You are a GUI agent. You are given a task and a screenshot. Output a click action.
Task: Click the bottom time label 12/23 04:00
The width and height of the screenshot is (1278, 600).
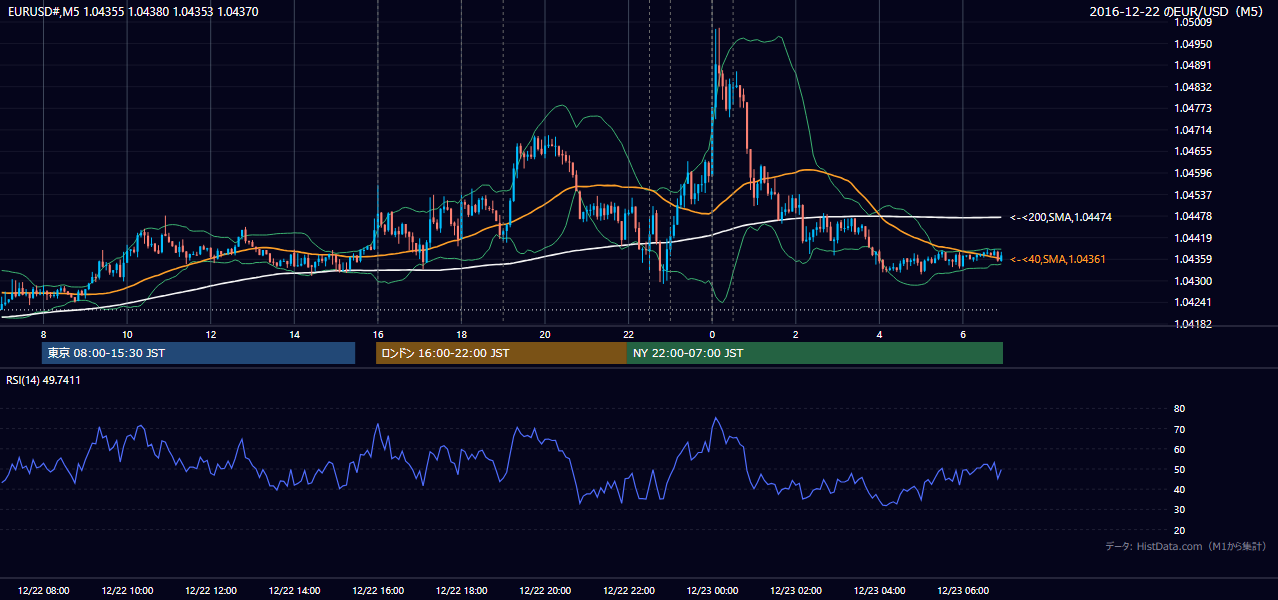coord(879,591)
